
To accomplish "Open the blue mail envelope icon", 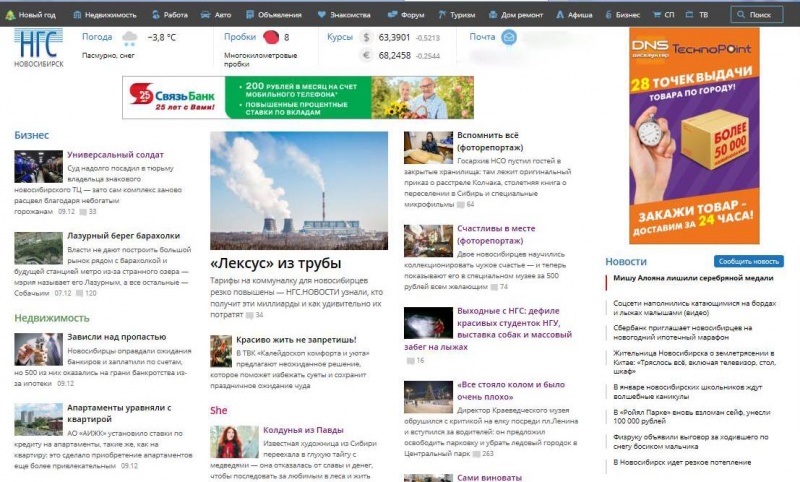I will [509, 37].
